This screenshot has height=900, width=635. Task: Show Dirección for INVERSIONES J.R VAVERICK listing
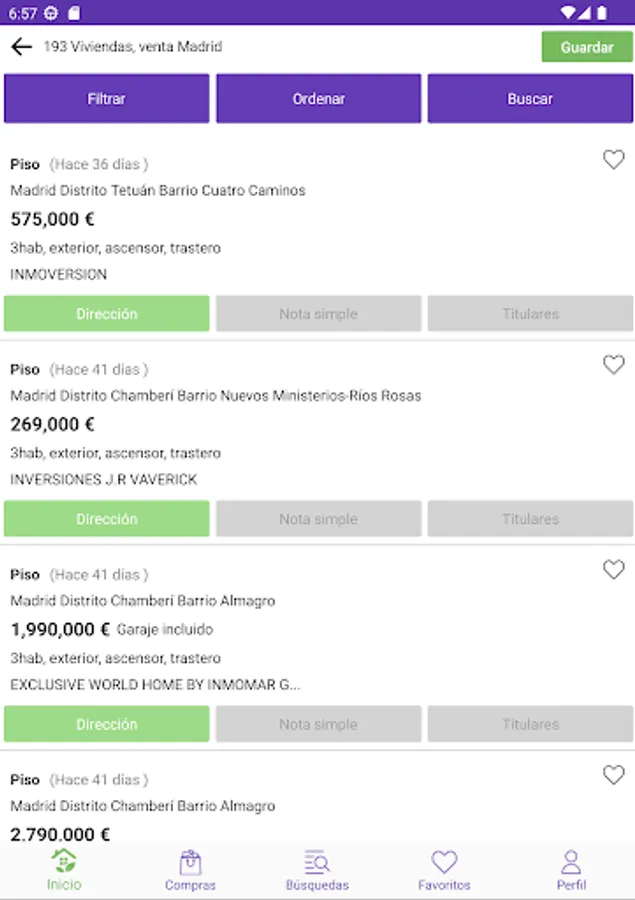(106, 519)
